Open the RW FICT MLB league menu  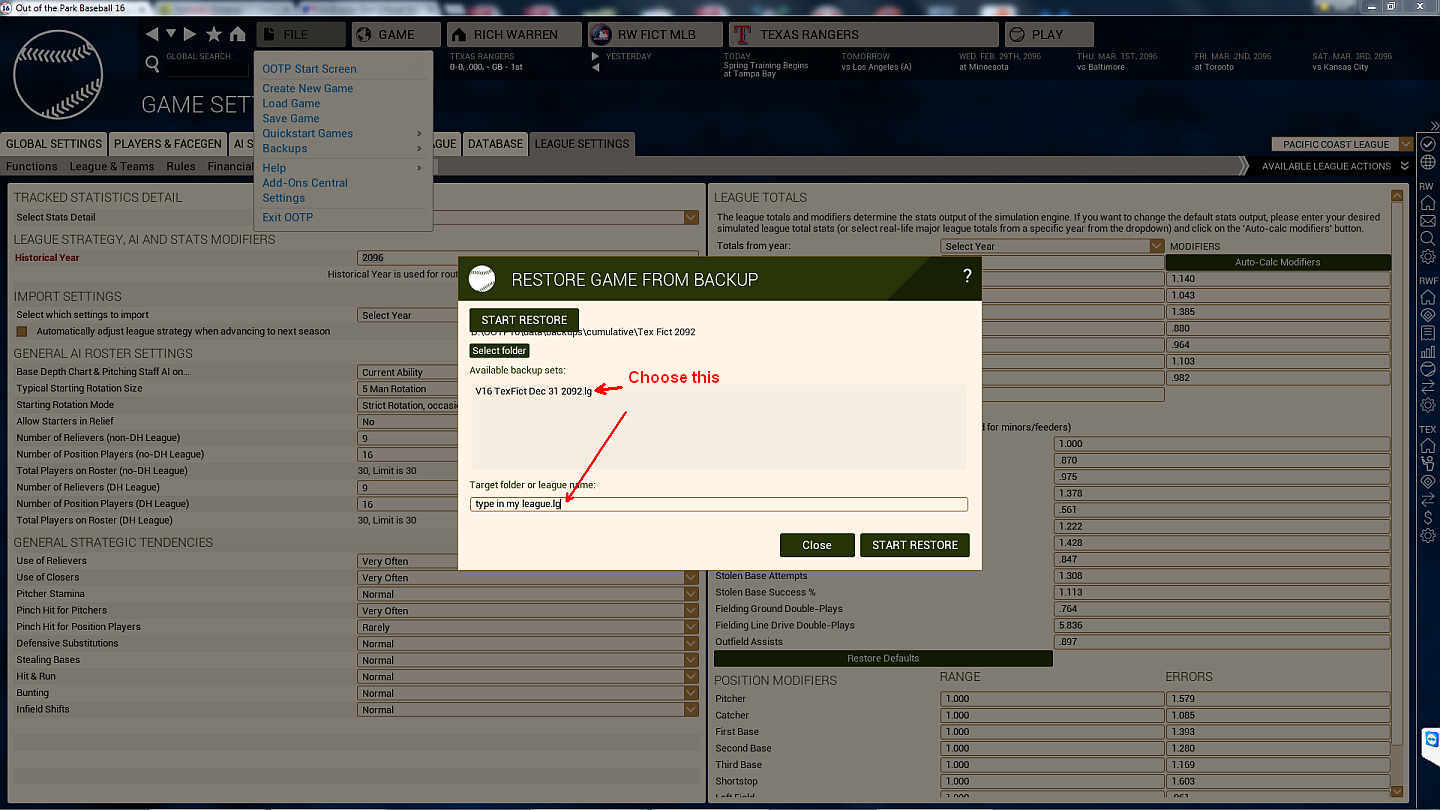pyautogui.click(x=655, y=34)
